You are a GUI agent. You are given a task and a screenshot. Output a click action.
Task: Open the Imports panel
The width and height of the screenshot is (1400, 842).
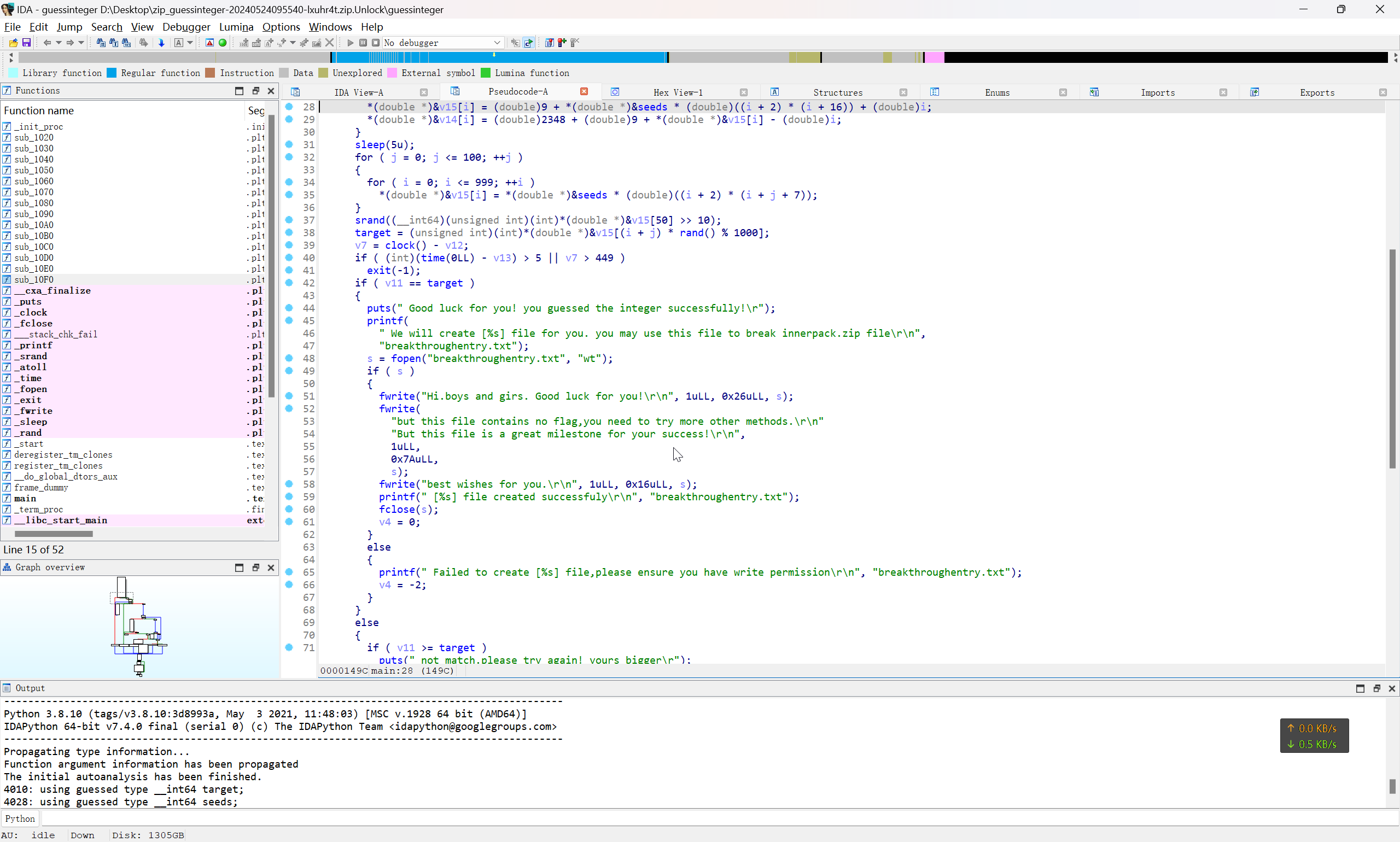click(1157, 92)
